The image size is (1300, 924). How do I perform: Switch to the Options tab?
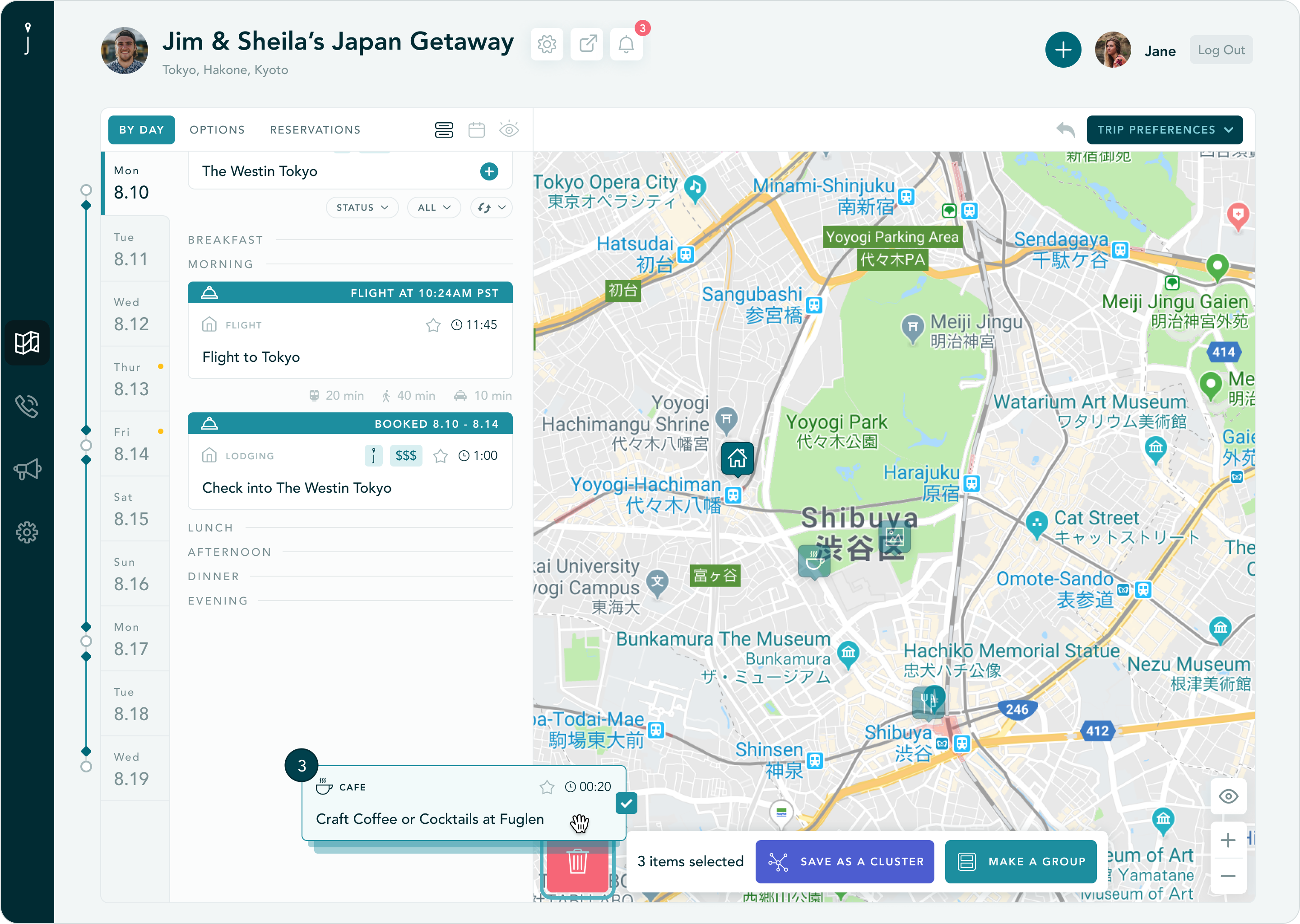pos(217,130)
